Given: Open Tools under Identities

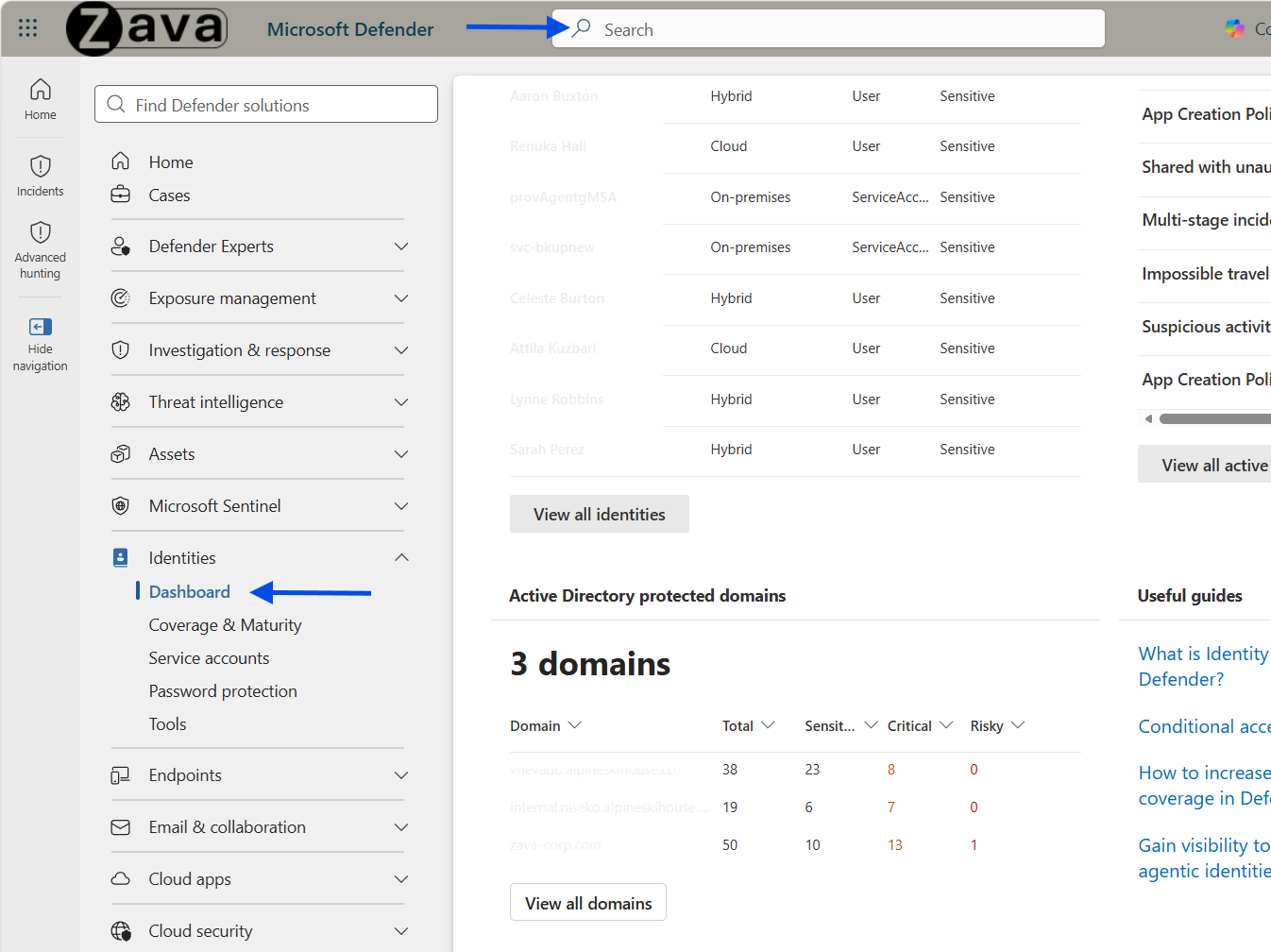Looking at the screenshot, I should (167, 724).
